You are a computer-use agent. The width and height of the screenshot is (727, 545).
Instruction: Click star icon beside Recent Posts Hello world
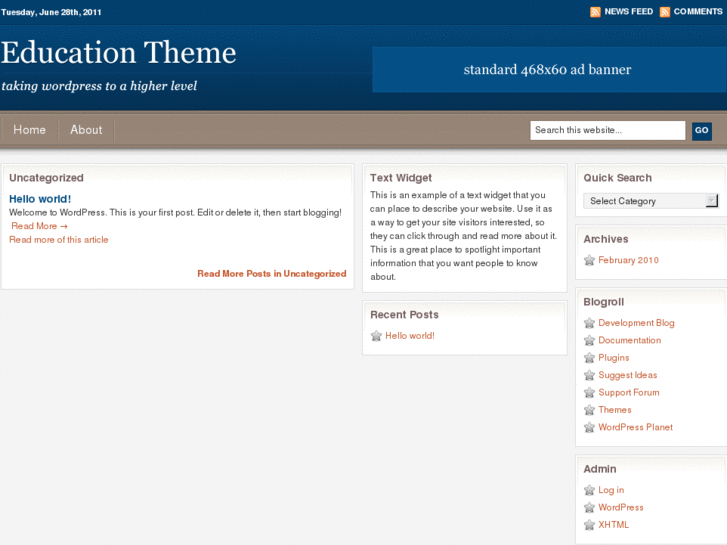(x=376, y=336)
